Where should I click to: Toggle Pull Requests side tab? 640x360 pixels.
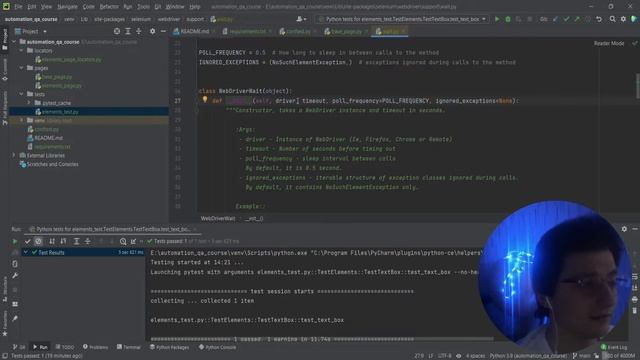coord(4,107)
